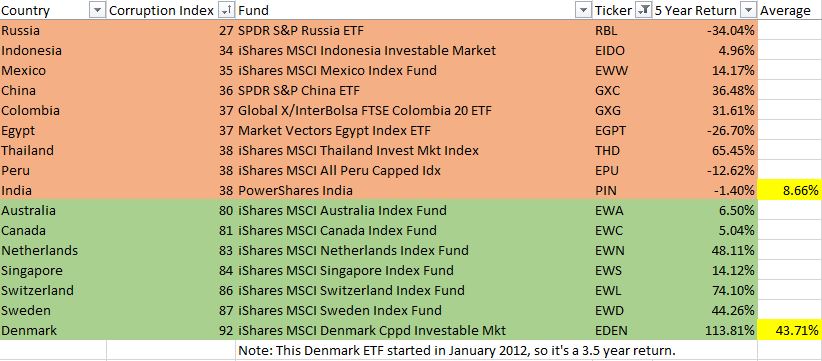
Task: Click the PowerShares India fund cell
Action: (414, 191)
